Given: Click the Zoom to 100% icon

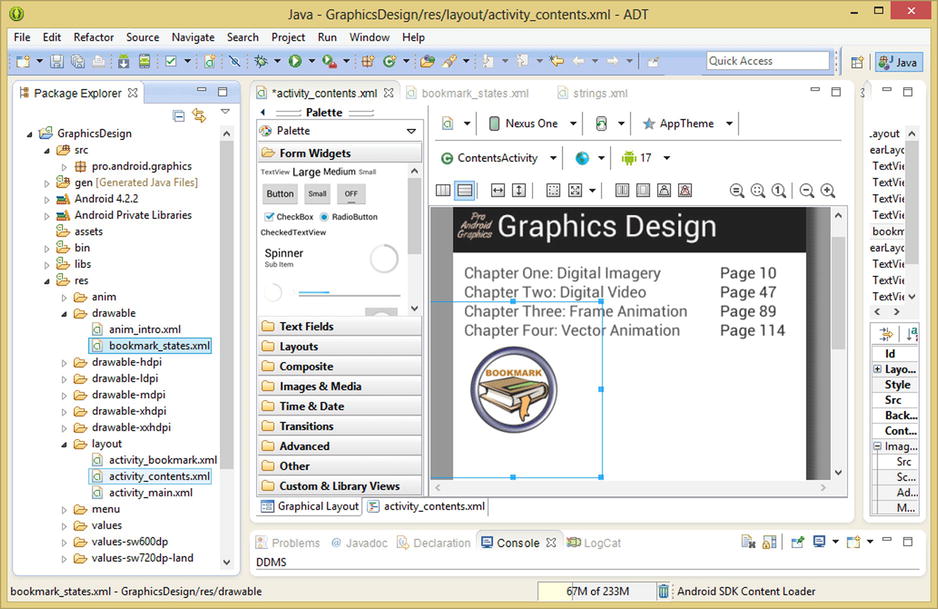Looking at the screenshot, I should click(779, 191).
